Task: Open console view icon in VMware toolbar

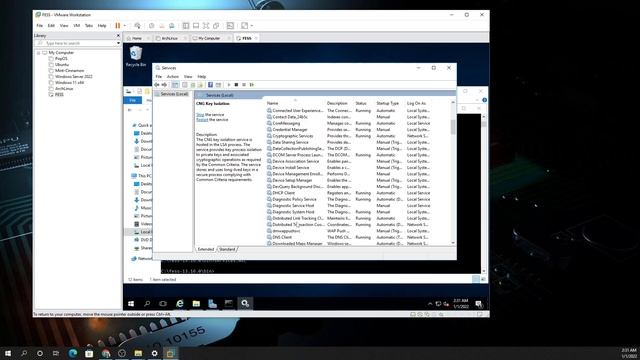Action: click(230, 26)
